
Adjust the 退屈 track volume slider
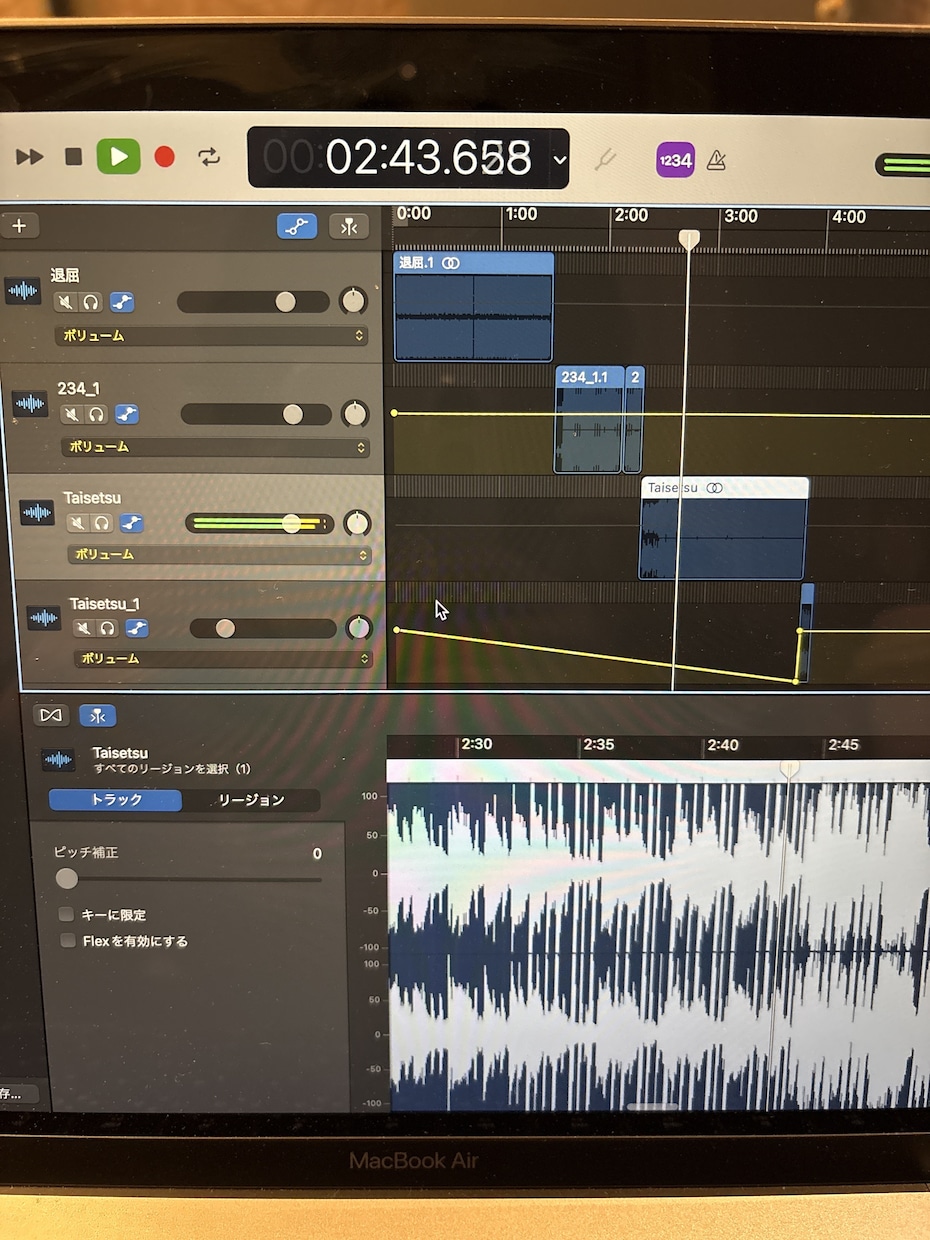(253, 301)
